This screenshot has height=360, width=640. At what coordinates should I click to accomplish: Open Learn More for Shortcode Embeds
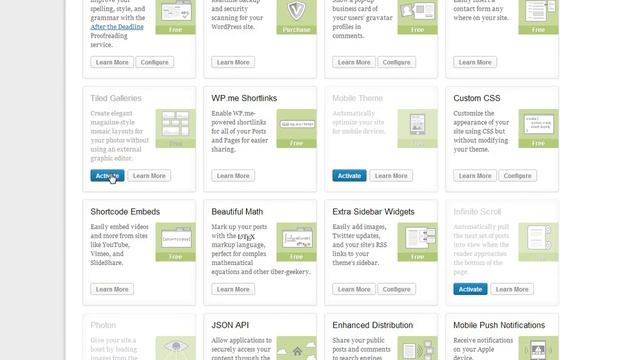tap(112, 289)
